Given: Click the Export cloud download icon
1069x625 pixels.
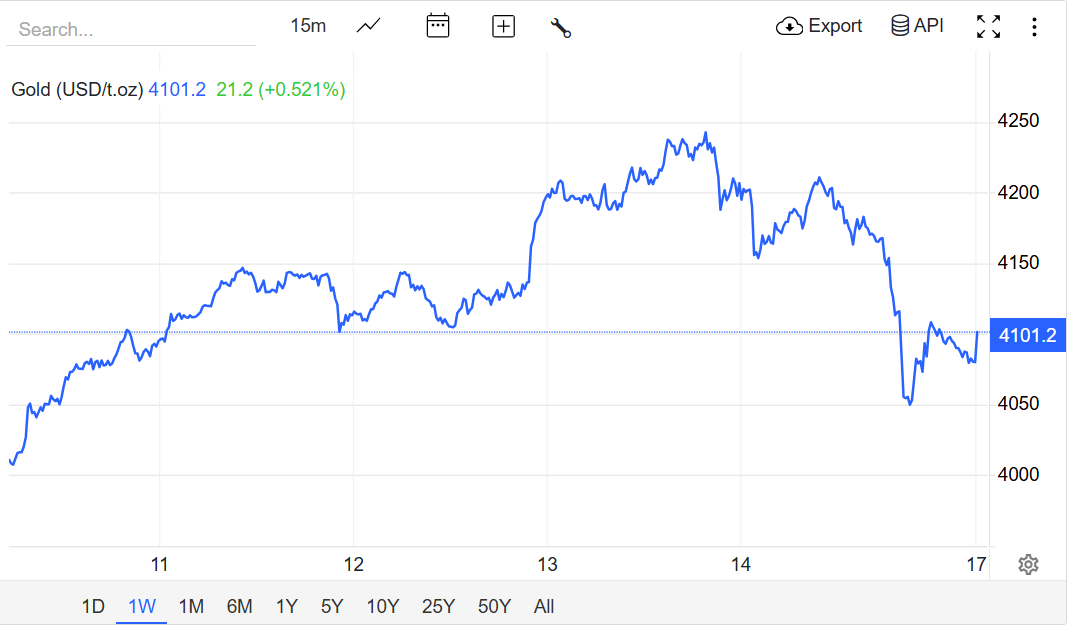Looking at the screenshot, I should 789,27.
